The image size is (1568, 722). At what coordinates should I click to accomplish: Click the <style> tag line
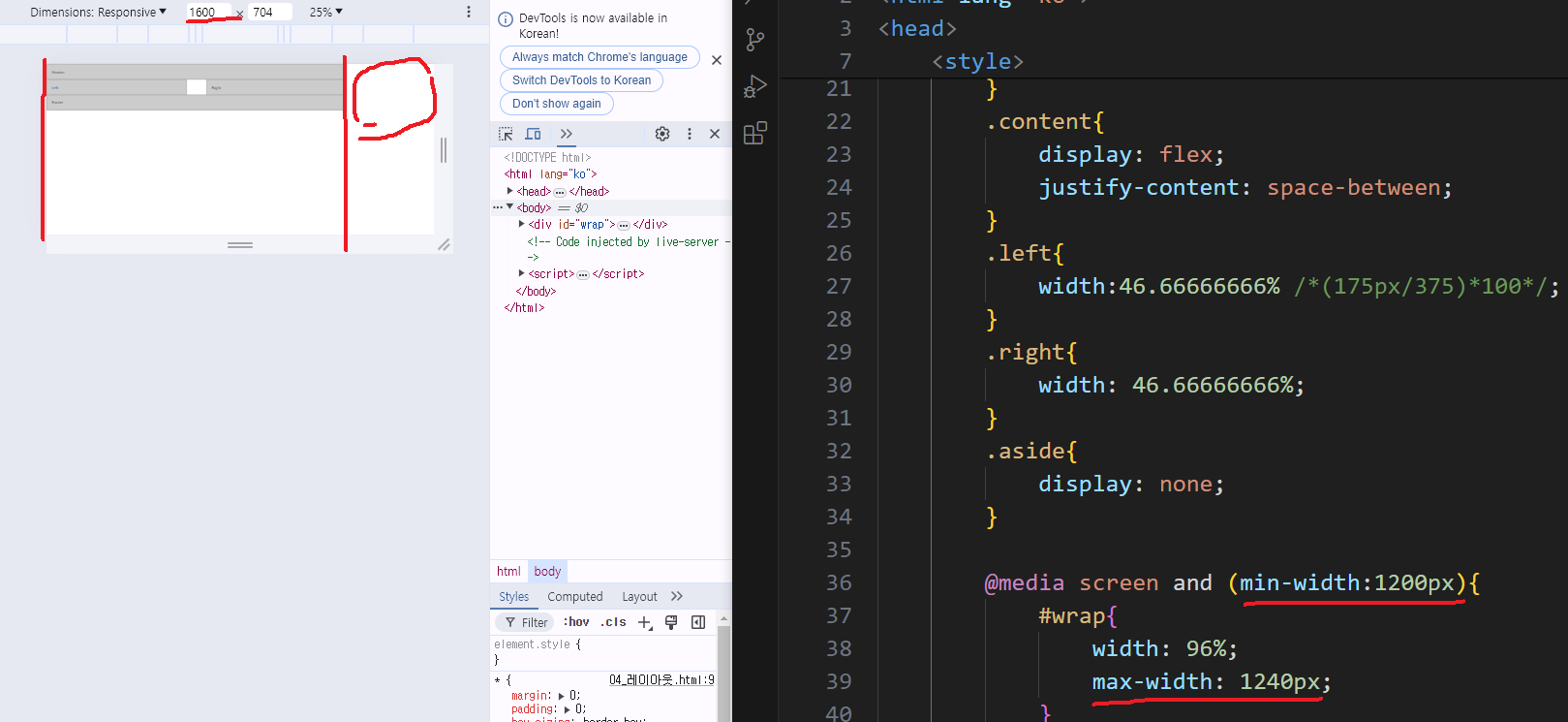[977, 61]
